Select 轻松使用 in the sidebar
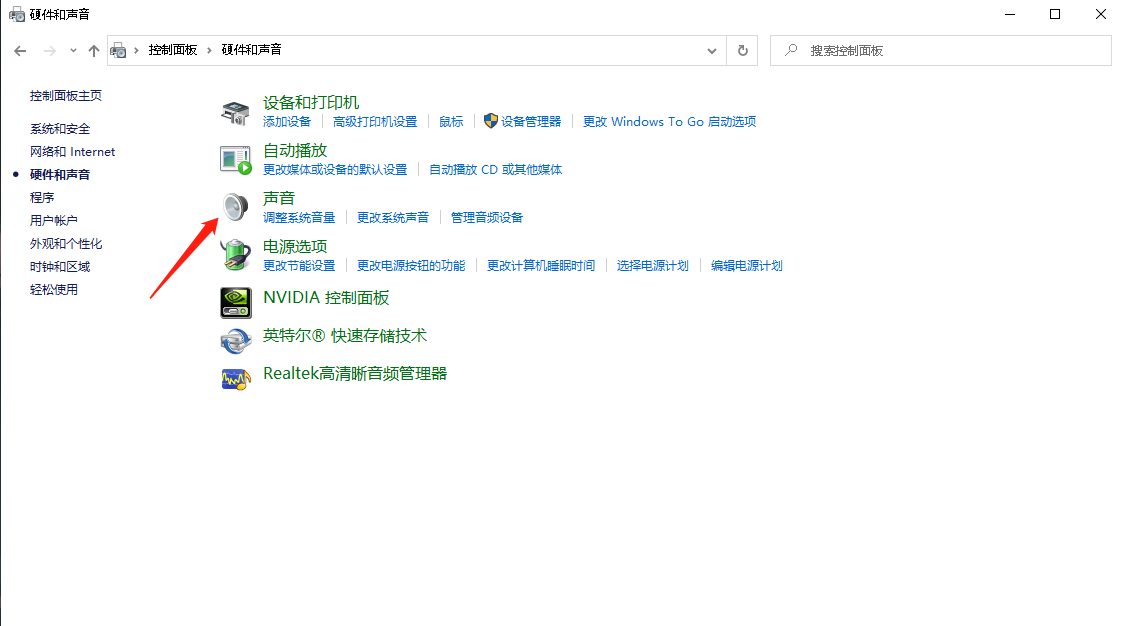 tap(54, 289)
